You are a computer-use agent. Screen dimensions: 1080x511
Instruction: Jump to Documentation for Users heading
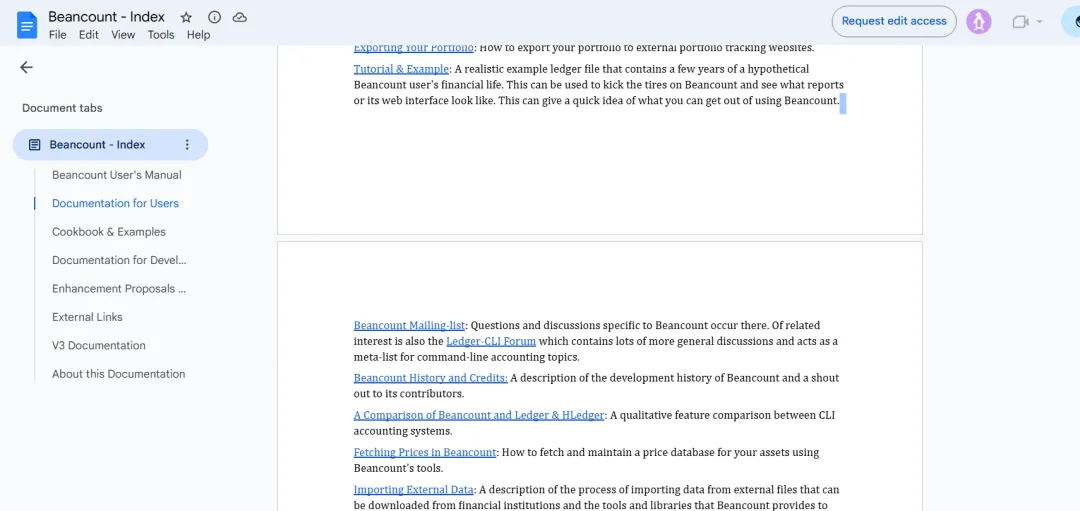point(115,203)
